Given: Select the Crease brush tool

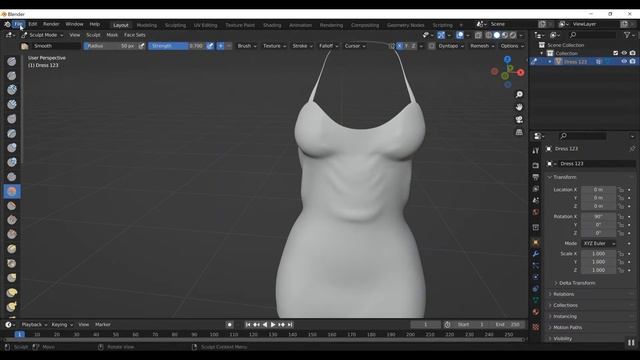Looking at the screenshot, I should [x=12, y=177].
